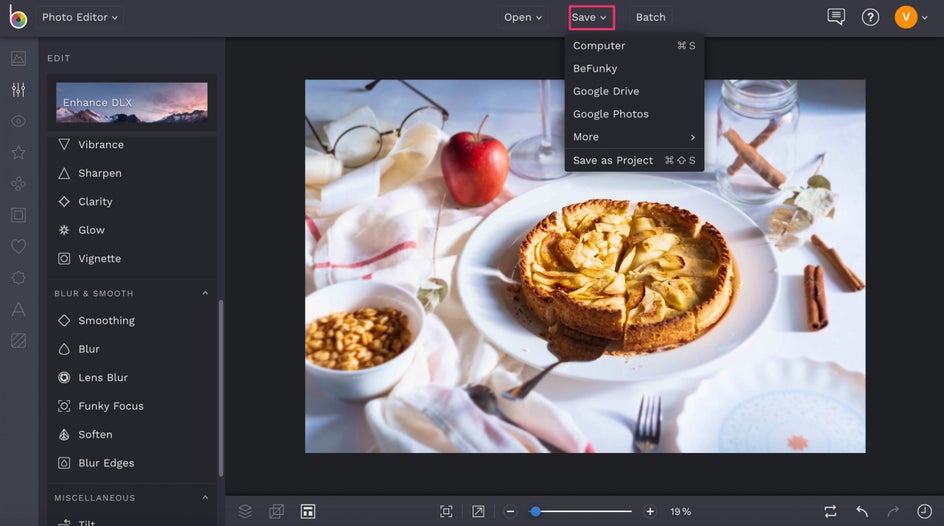Viewport: 944px width, 526px height.
Task: Open the Graphics heart sidebar icon
Action: [19, 246]
